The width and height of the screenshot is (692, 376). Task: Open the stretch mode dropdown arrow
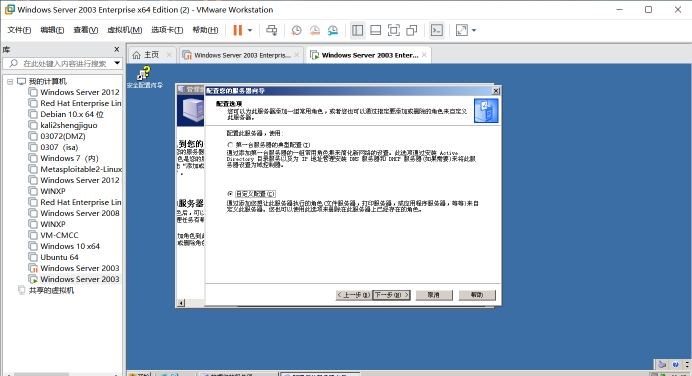tap(474, 30)
